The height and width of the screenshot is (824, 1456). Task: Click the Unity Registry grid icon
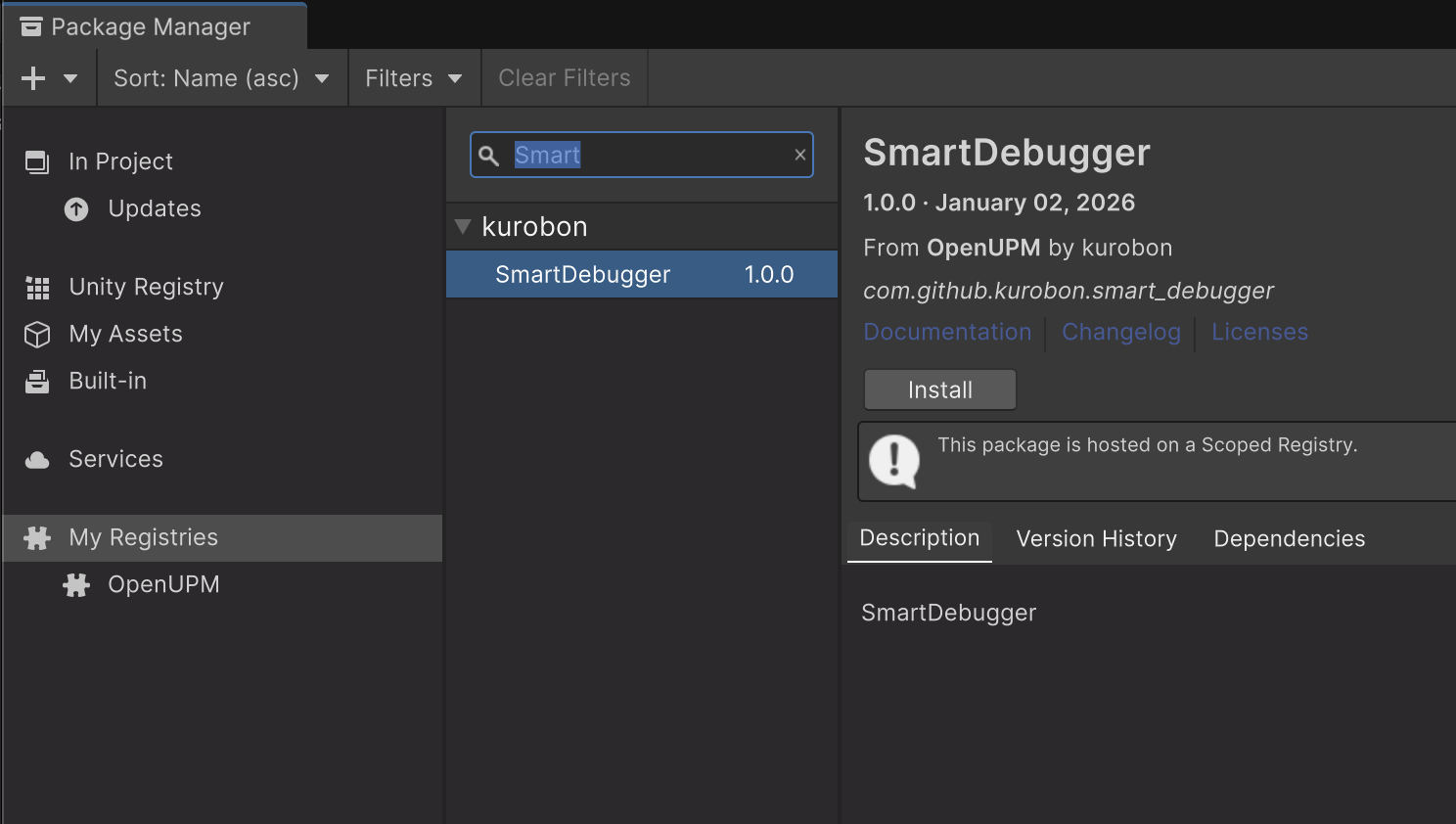pyautogui.click(x=37, y=288)
